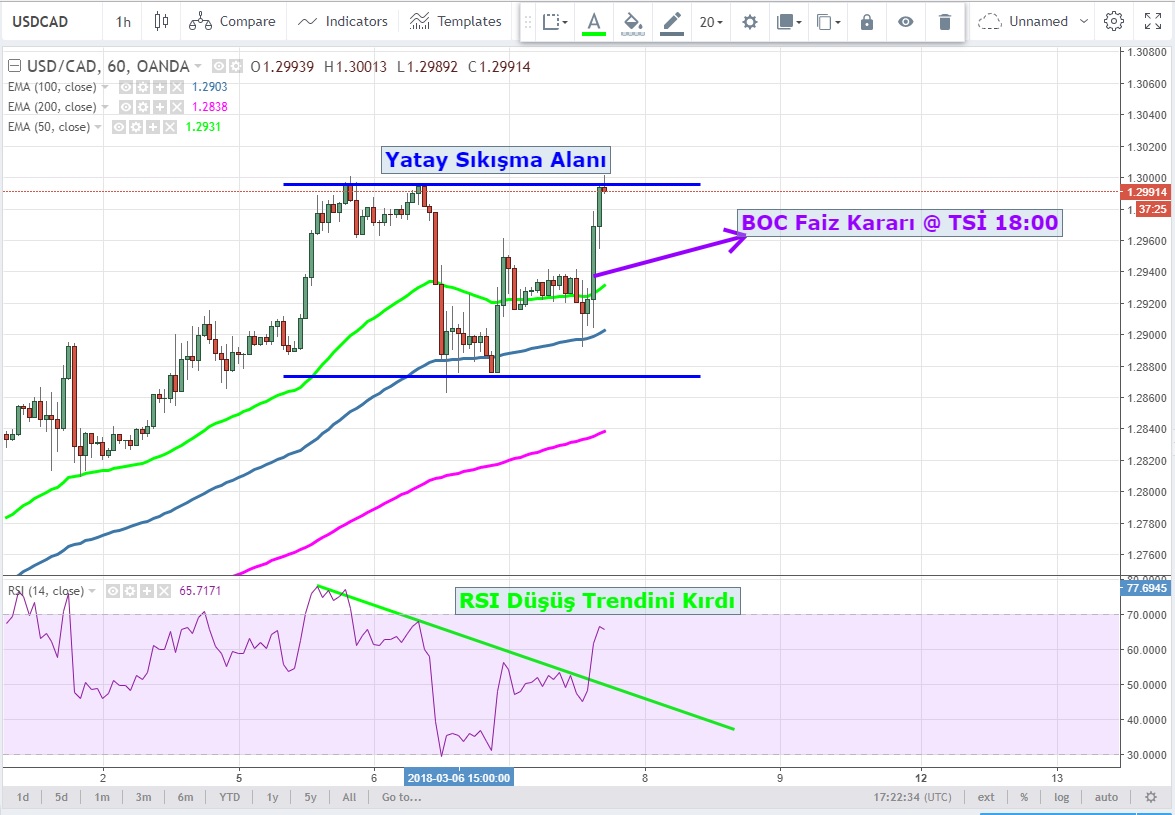This screenshot has width=1175, height=815.
Task: Delete selected drawing using trash icon
Action: click(x=944, y=21)
